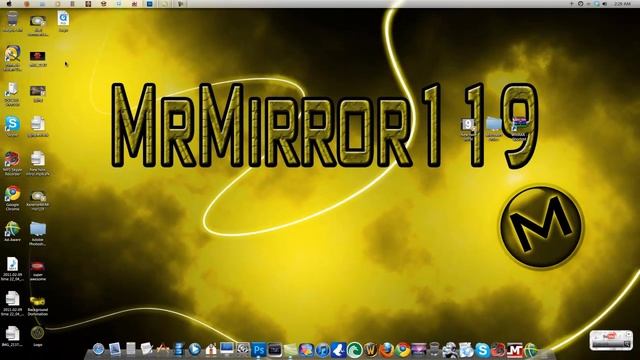Open Photoshop from the dock
Image resolution: width=640 pixels, height=360 pixels.
(x=258, y=350)
